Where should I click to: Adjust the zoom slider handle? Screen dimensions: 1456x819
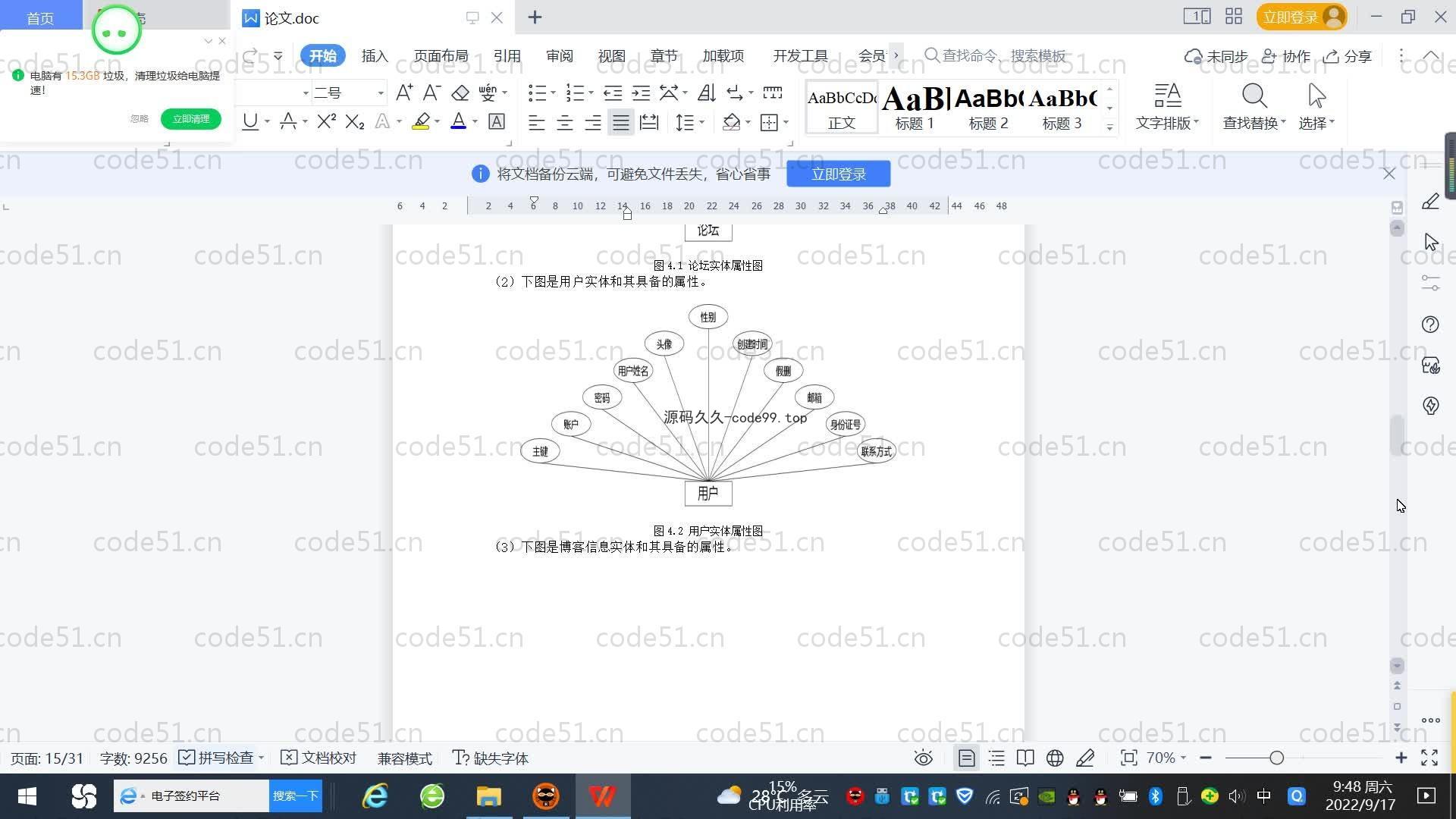tap(1276, 758)
